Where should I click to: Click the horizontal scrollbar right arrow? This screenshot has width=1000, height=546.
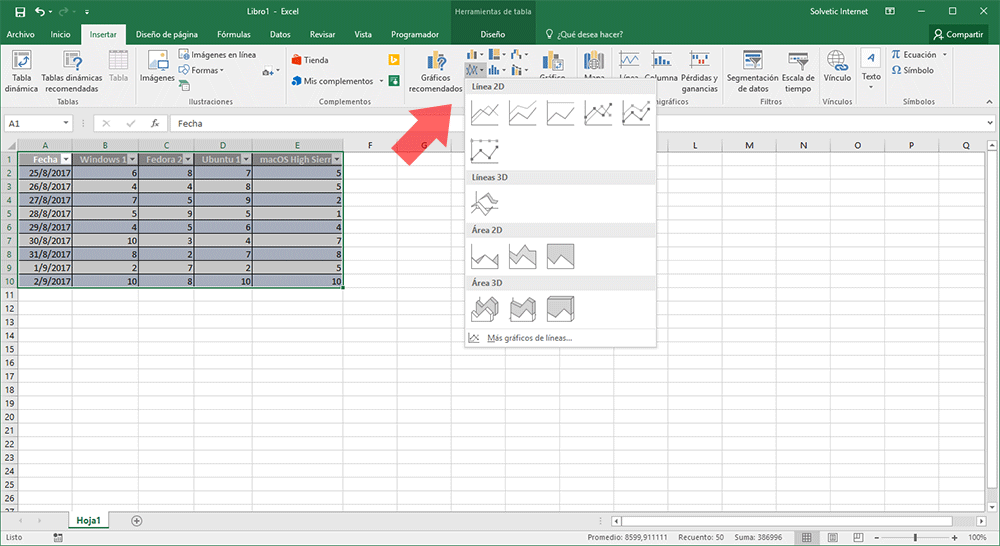[982, 521]
